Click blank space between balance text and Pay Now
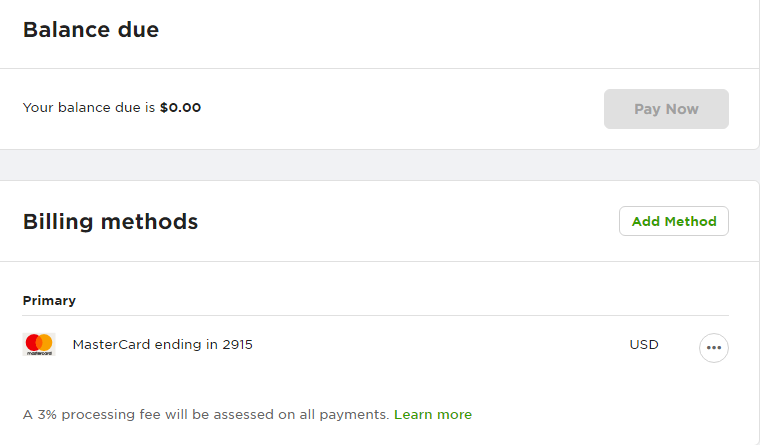760x445 pixels. [x=400, y=108]
